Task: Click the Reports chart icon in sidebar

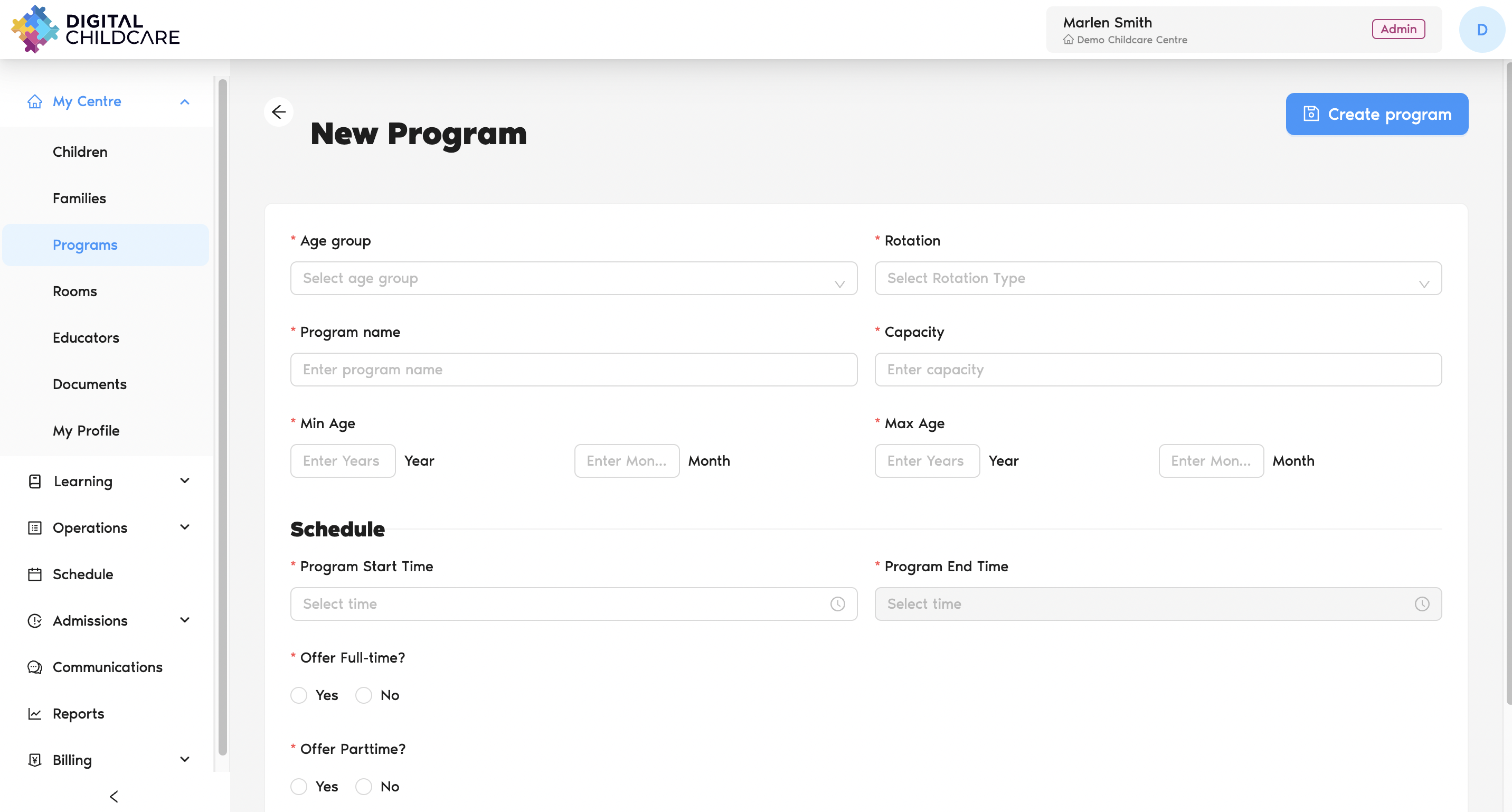Action: pos(35,713)
